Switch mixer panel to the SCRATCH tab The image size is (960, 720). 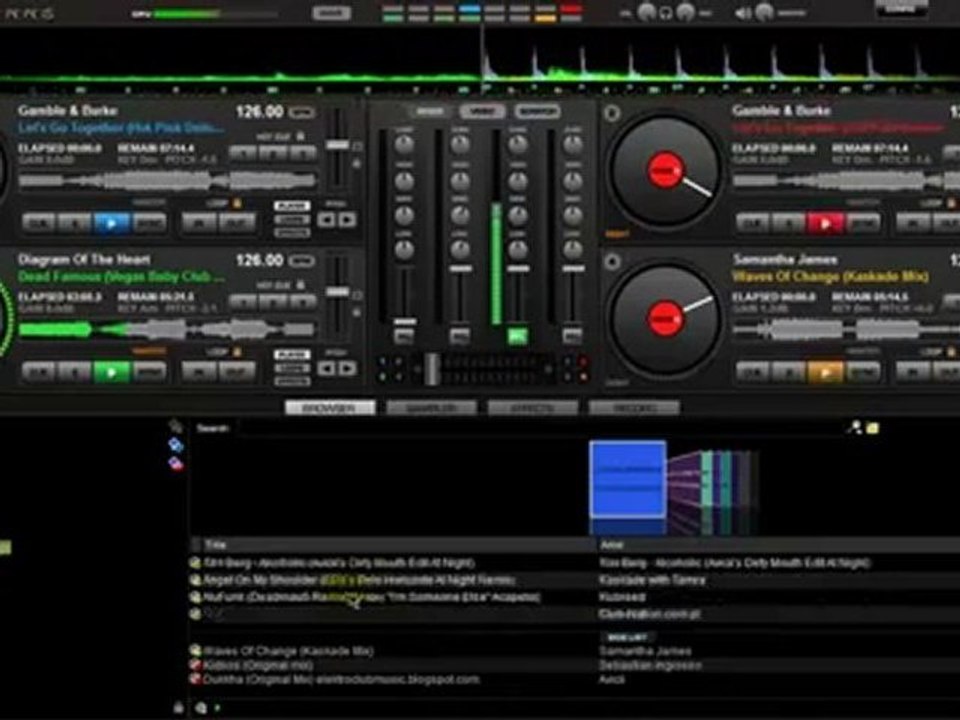(x=537, y=111)
